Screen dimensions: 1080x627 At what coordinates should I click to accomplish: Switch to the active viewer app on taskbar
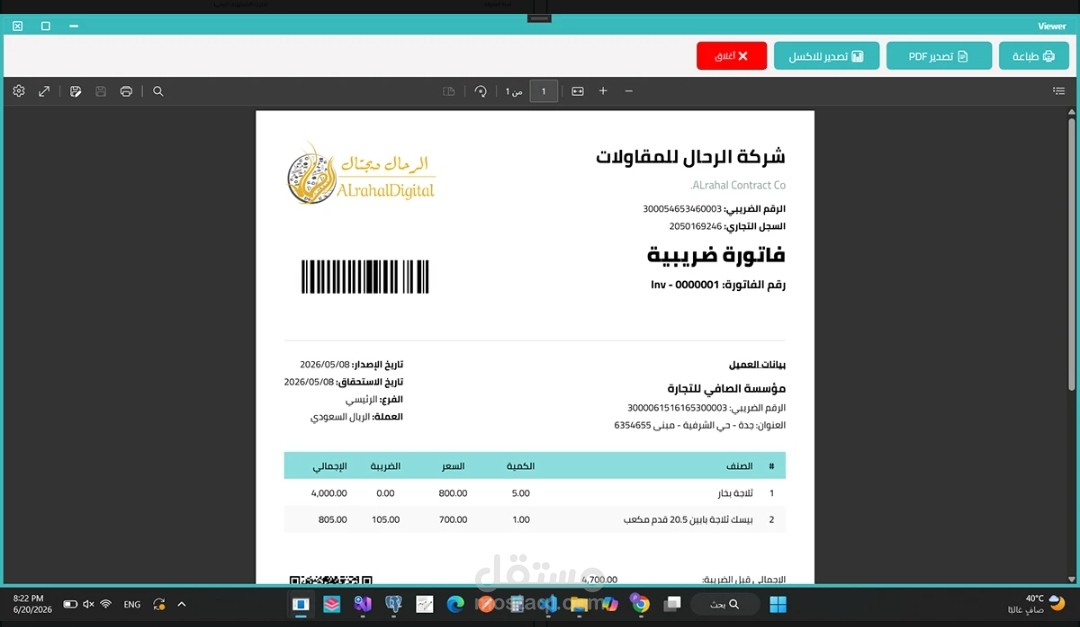pos(301,604)
